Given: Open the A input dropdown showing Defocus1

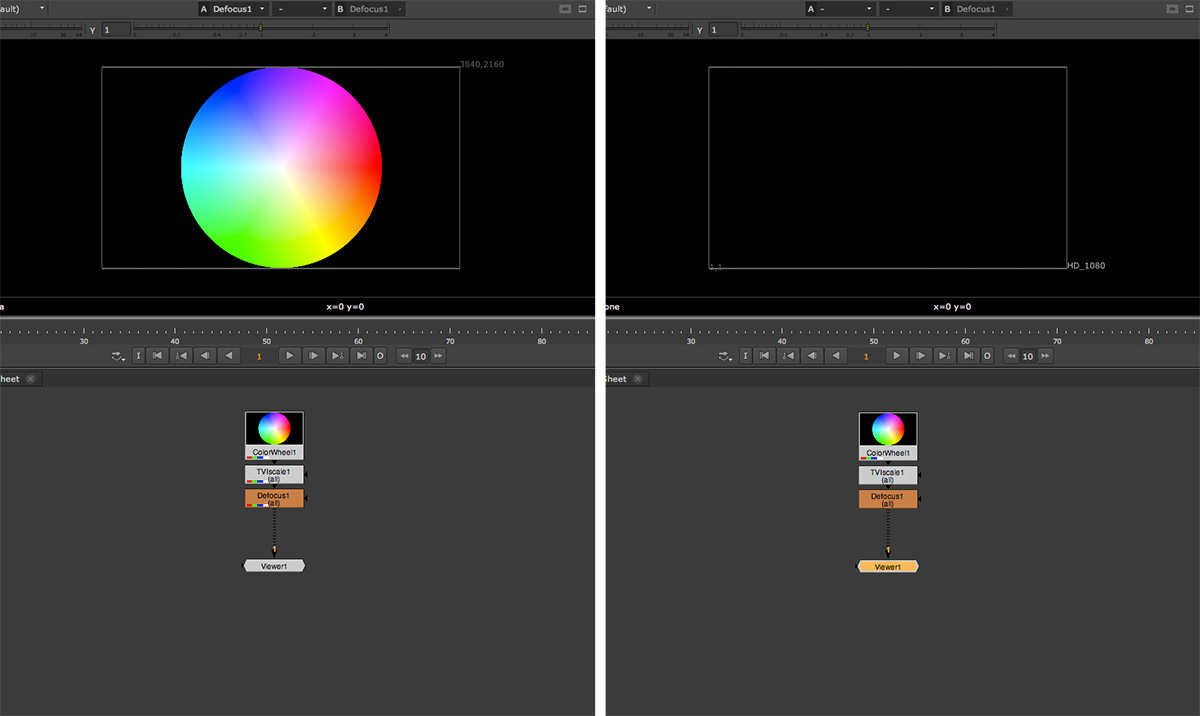Looking at the screenshot, I should [x=240, y=9].
